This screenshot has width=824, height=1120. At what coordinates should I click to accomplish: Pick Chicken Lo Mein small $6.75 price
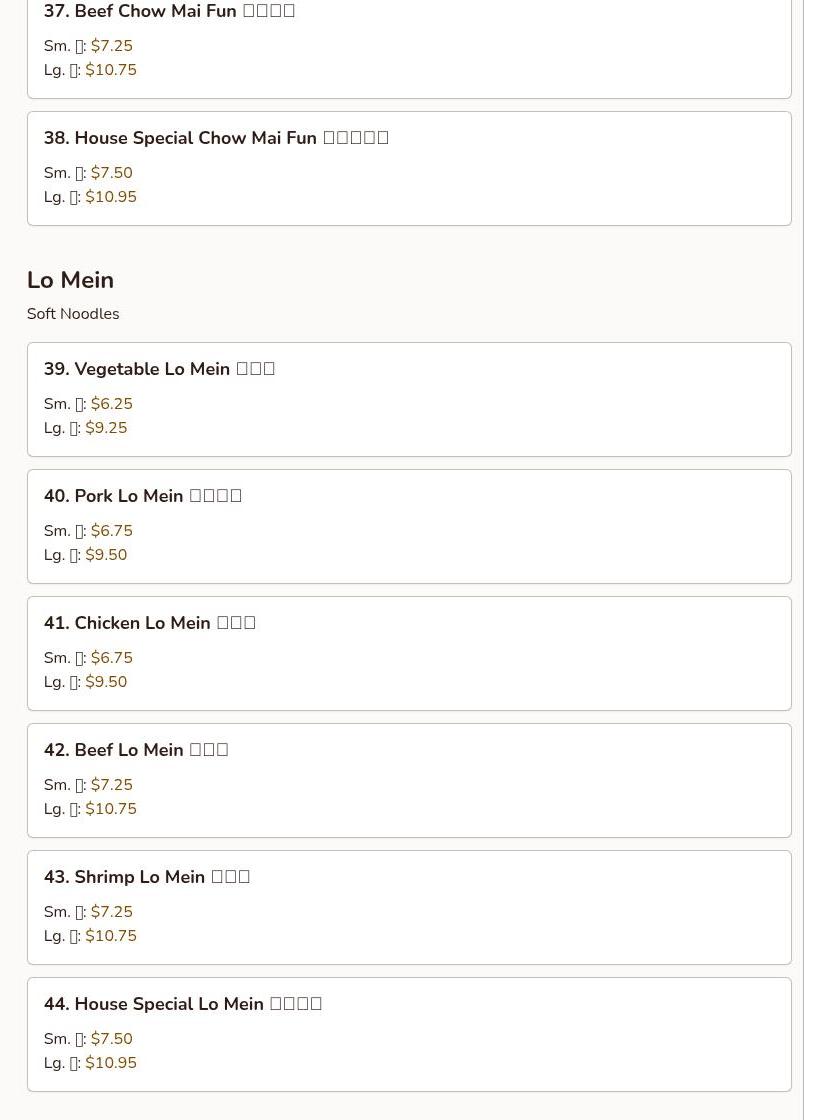111,658
